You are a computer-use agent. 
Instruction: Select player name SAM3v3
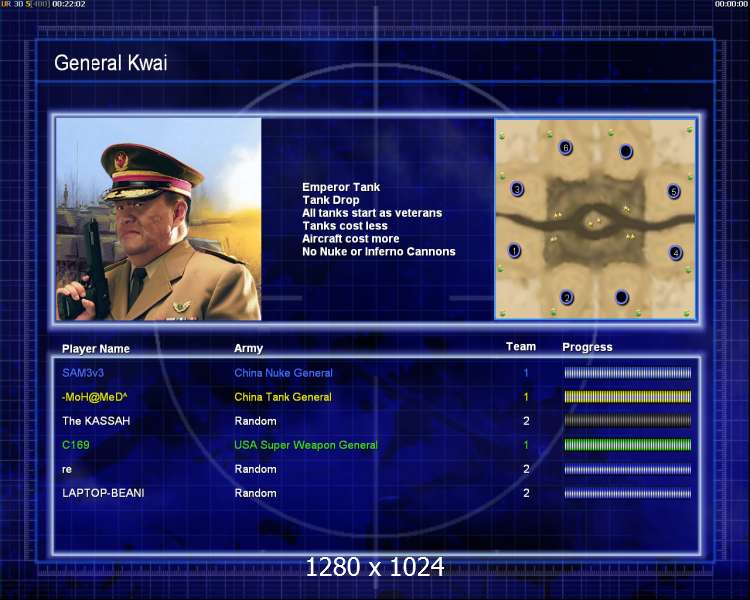(x=83, y=373)
